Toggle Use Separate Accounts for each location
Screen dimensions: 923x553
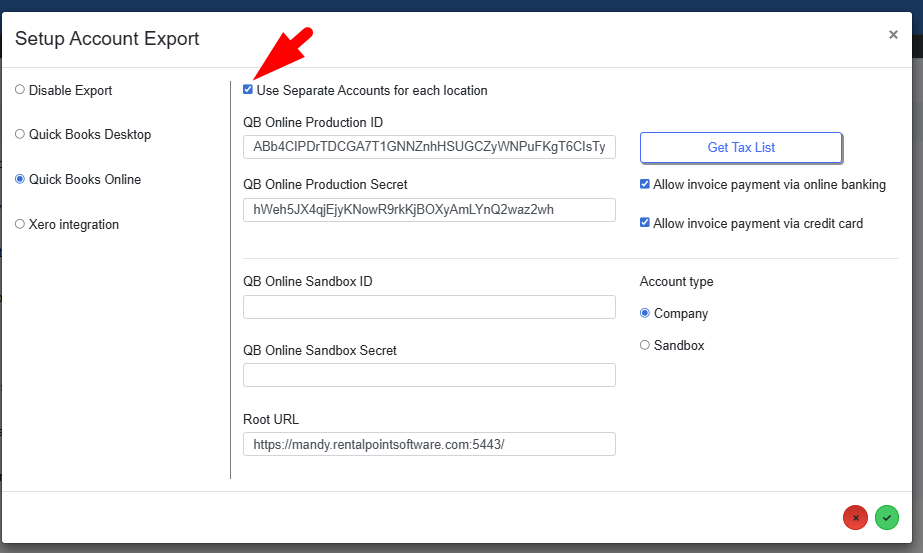[x=248, y=90]
